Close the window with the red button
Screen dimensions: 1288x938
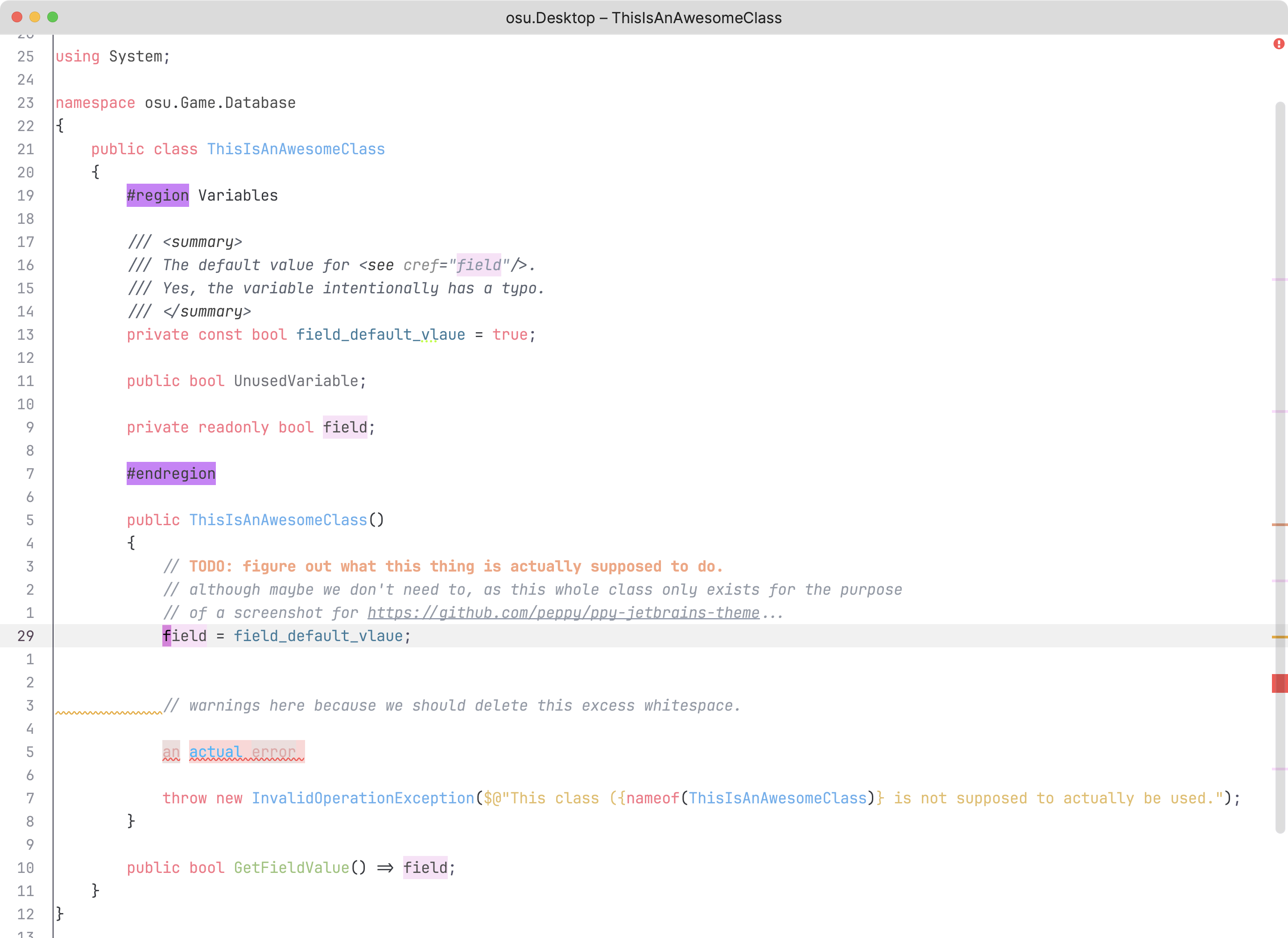(x=17, y=17)
